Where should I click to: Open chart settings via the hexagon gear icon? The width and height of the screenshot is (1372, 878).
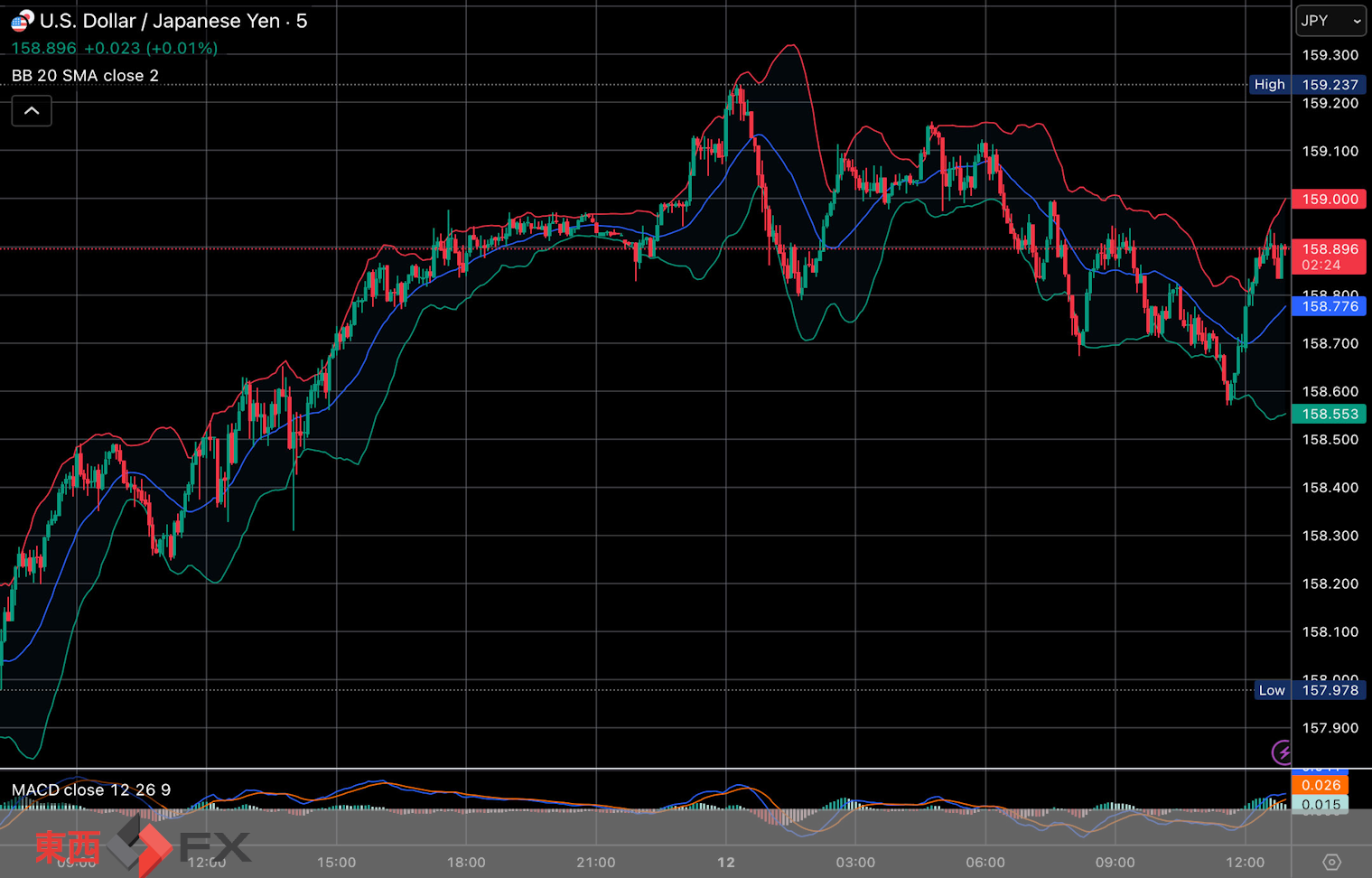(1331, 862)
